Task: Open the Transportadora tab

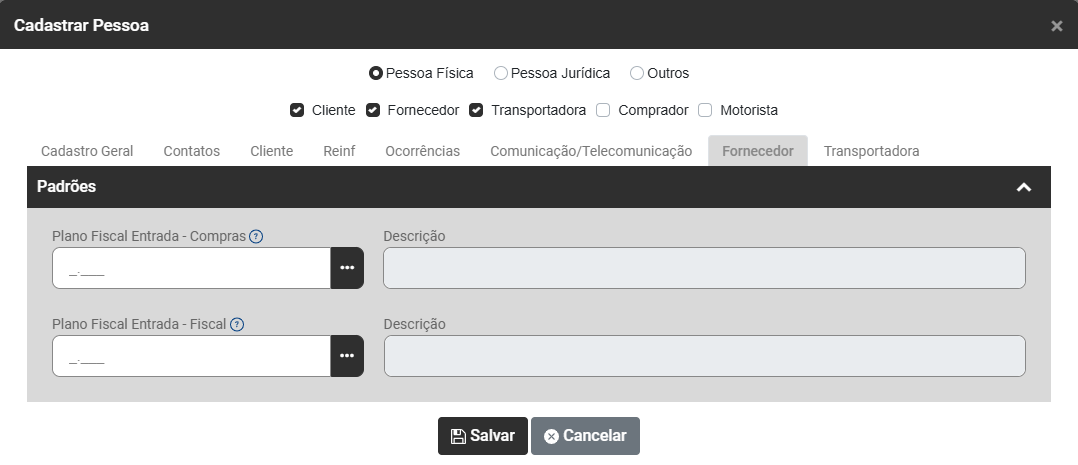Action: 872,151
